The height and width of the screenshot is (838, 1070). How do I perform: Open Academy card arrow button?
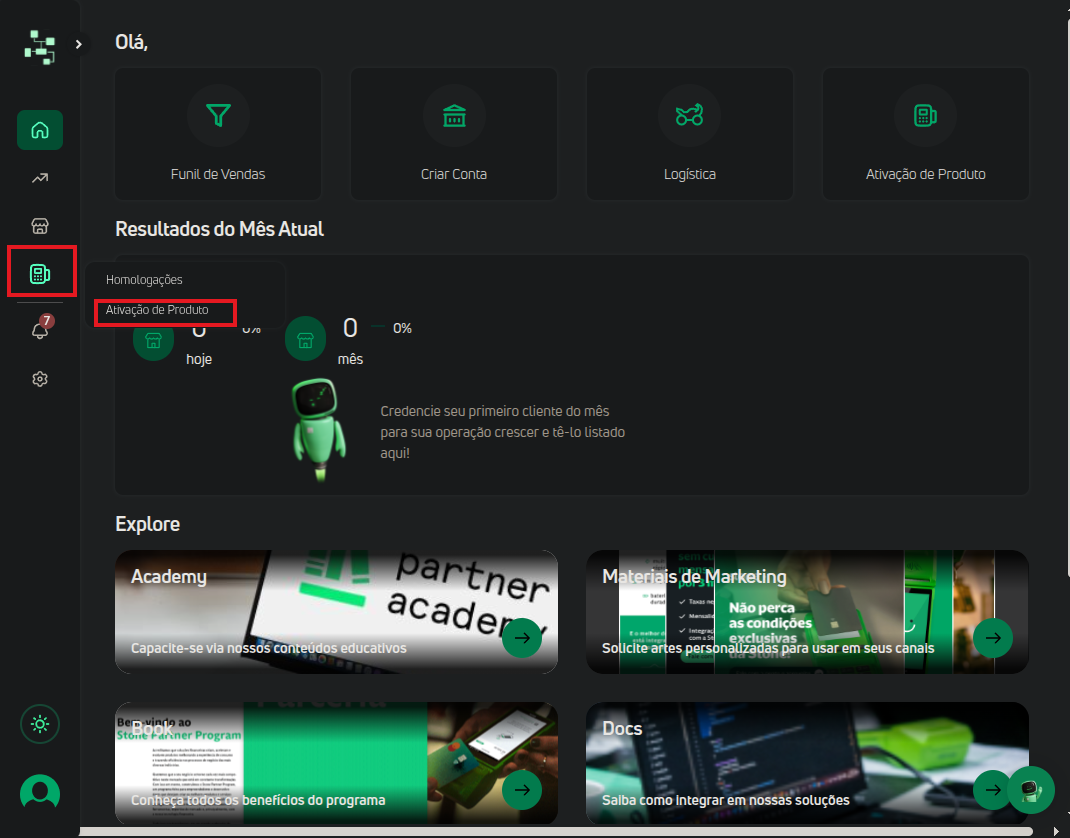point(522,637)
